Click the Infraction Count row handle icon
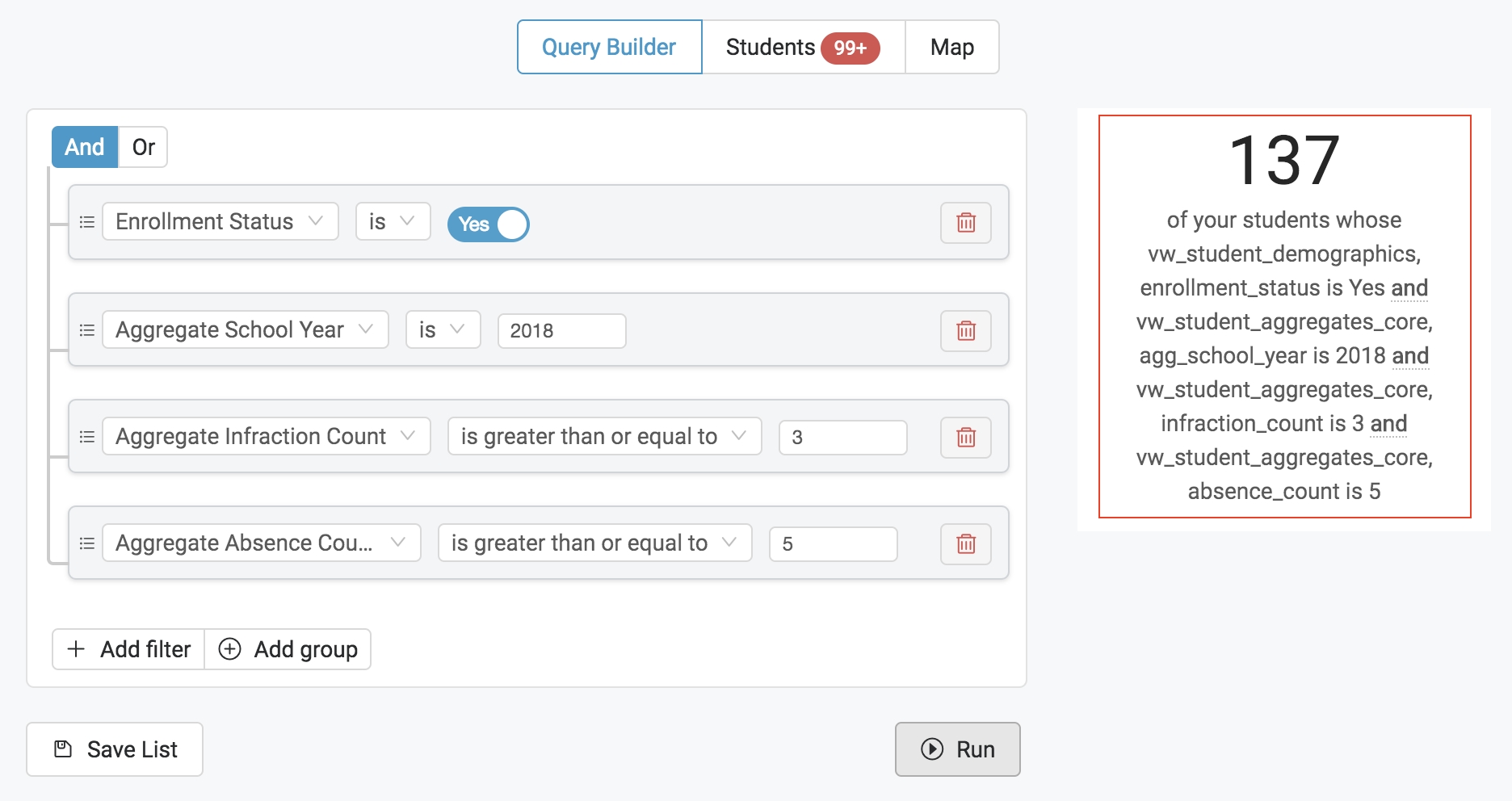Screen dimensions: 1512x801 [x=87, y=437]
